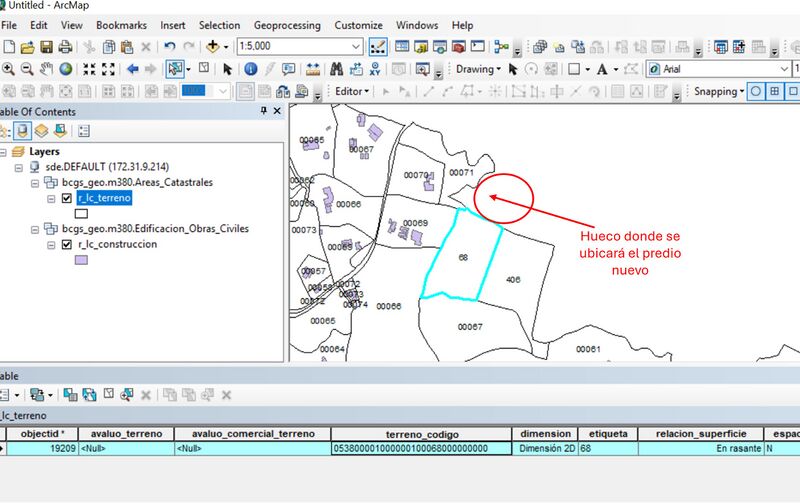Select the Zoom In tool
Image resolution: width=800 pixels, height=503 pixels.
coord(8,69)
